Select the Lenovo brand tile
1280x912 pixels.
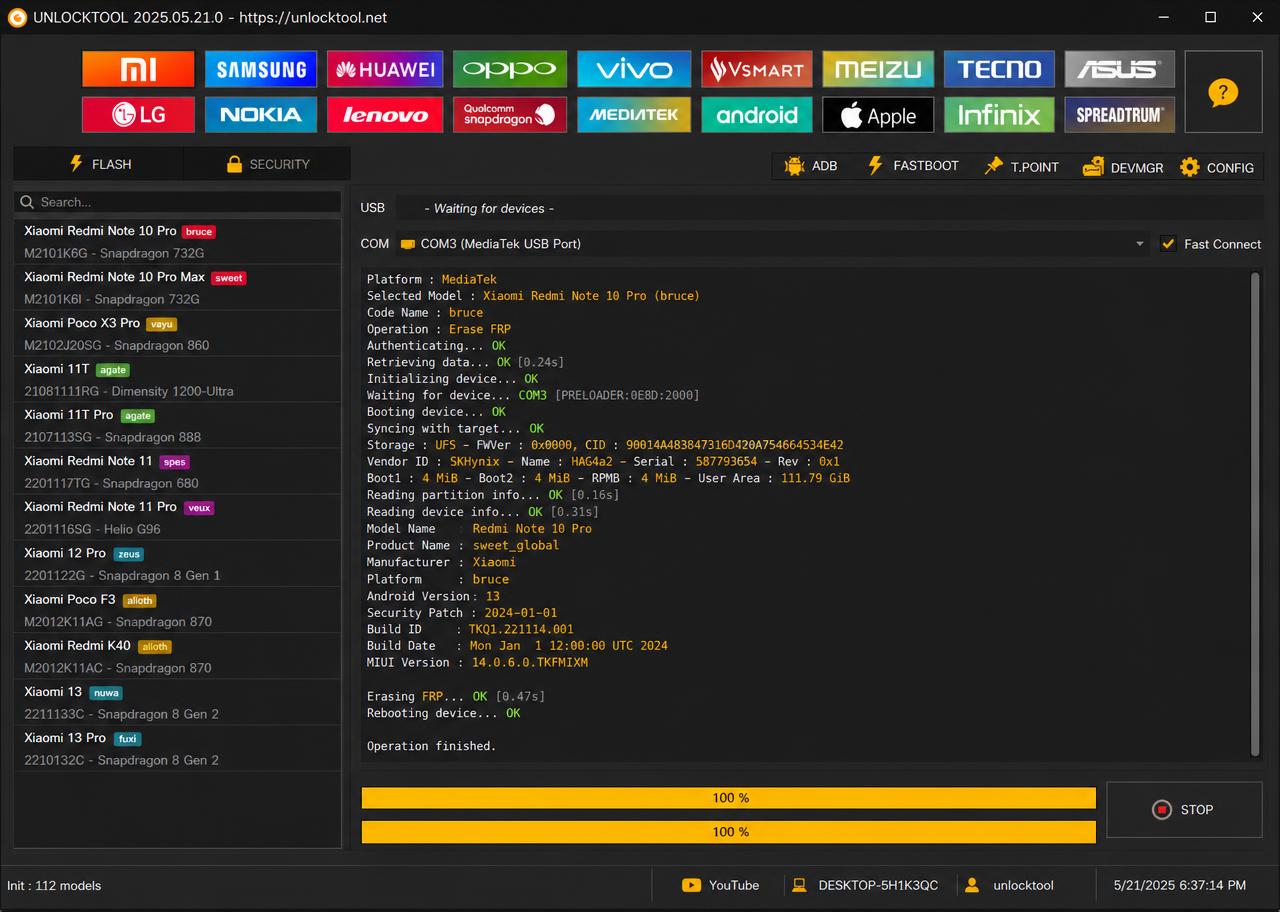[385, 115]
